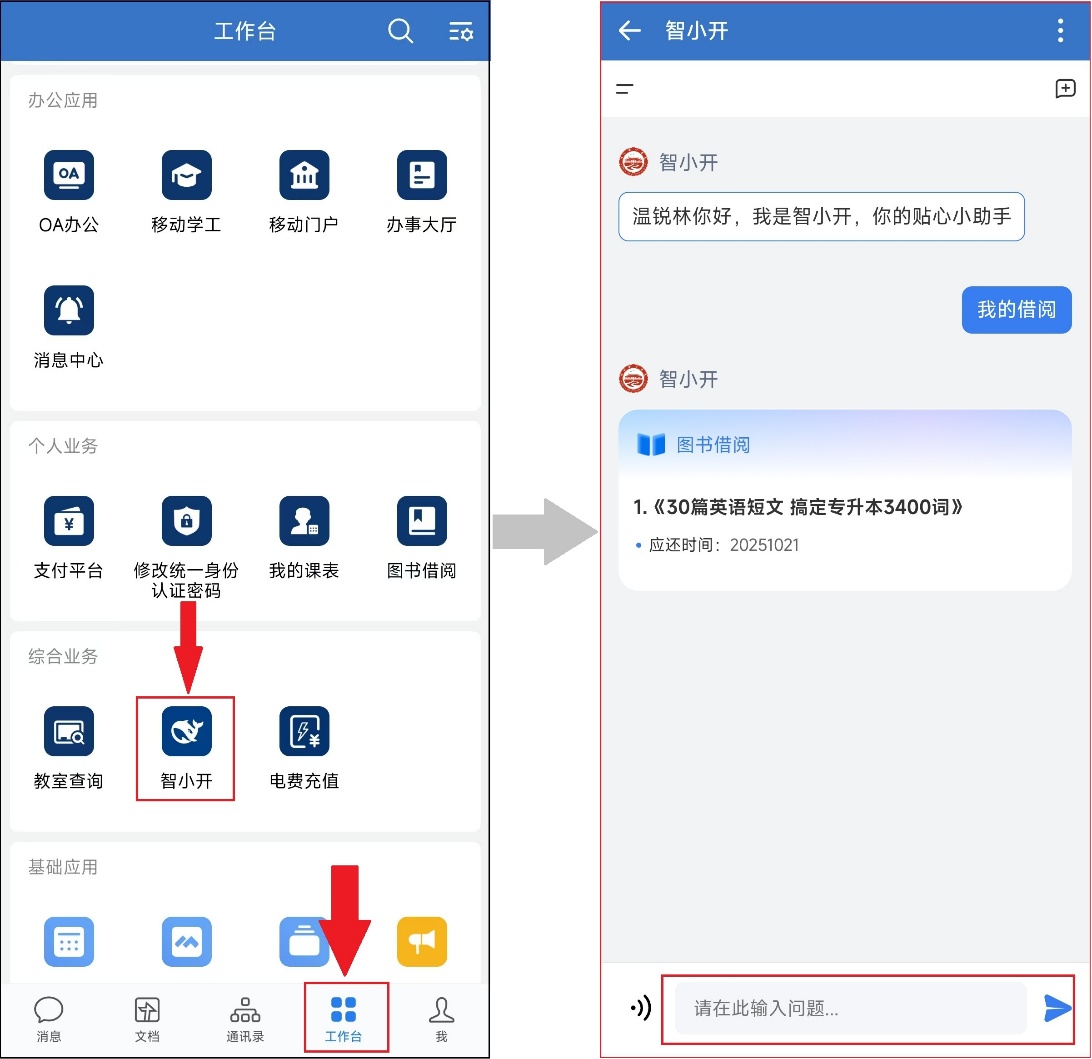Open the 支付平台 payment app
This screenshot has width=1092, height=1059.
(68, 521)
